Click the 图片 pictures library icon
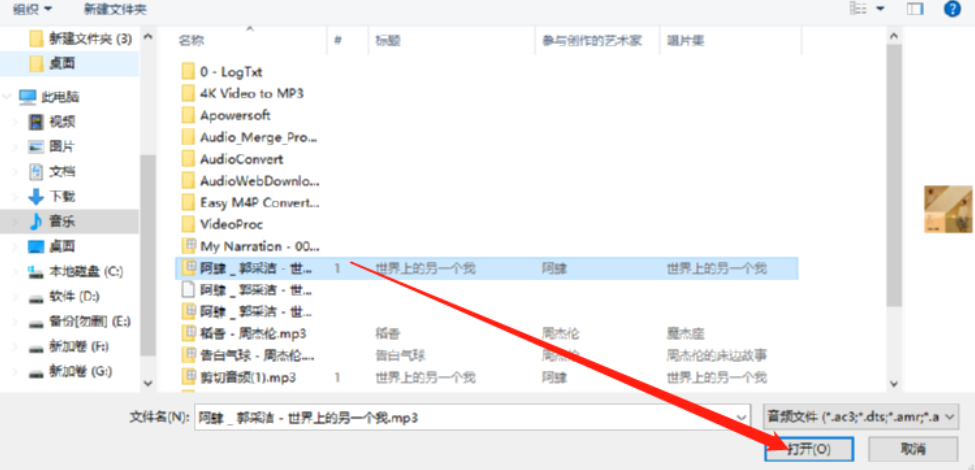The image size is (975, 470). point(37,147)
